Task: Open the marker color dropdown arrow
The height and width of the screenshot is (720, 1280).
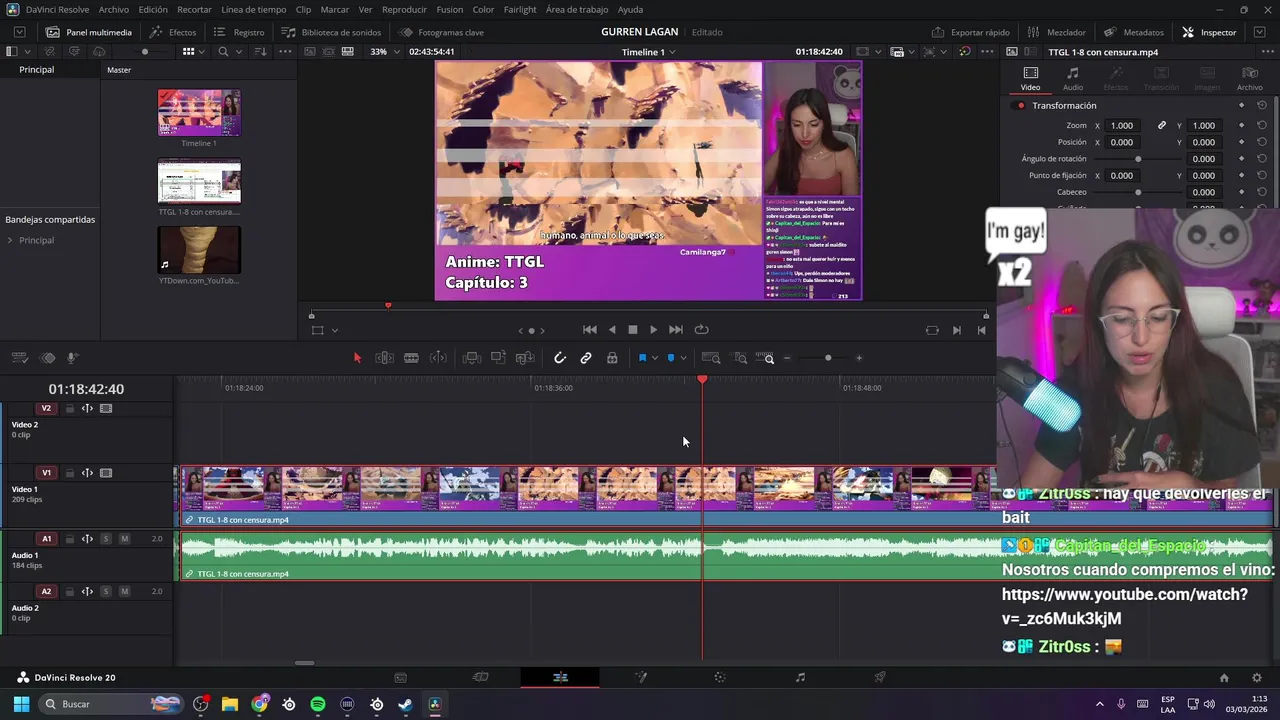Action: pos(683,358)
